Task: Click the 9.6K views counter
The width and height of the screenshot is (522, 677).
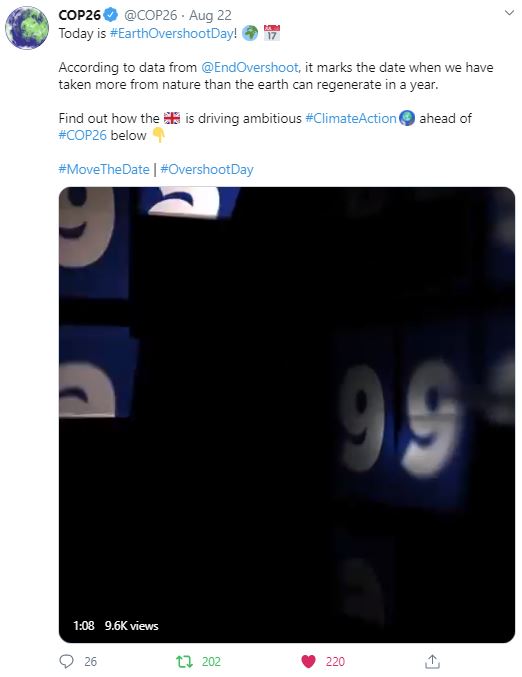Action: (x=131, y=626)
